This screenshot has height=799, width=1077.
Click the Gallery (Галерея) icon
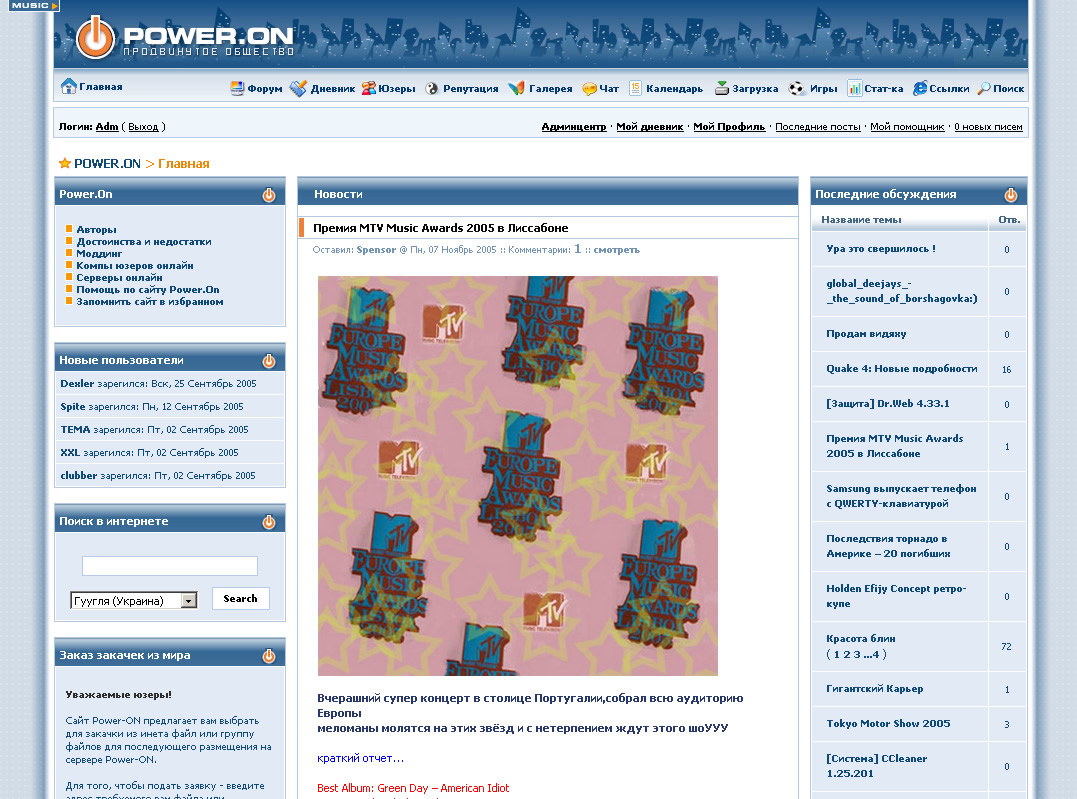coord(516,88)
